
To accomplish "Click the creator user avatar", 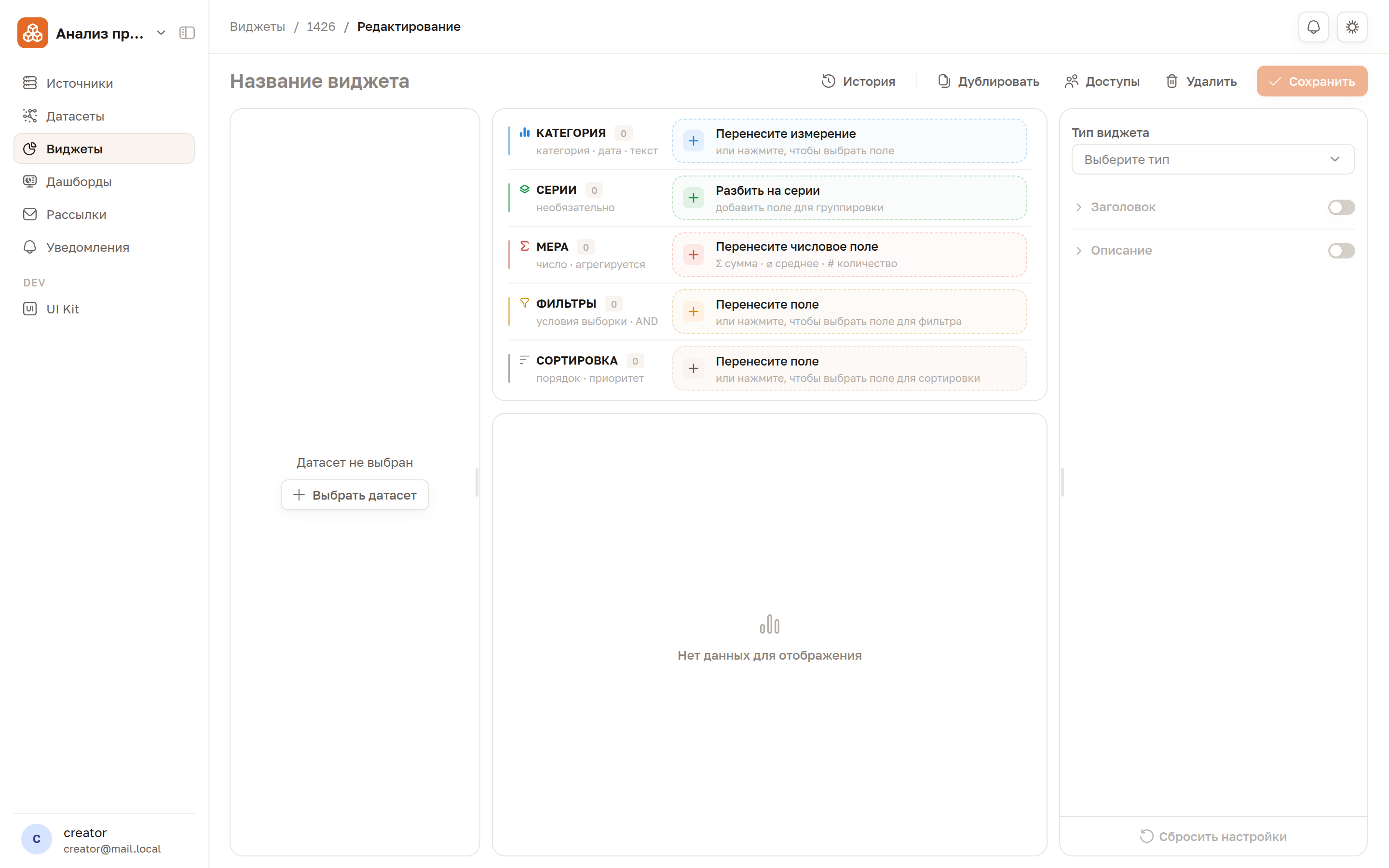I will pos(37,839).
